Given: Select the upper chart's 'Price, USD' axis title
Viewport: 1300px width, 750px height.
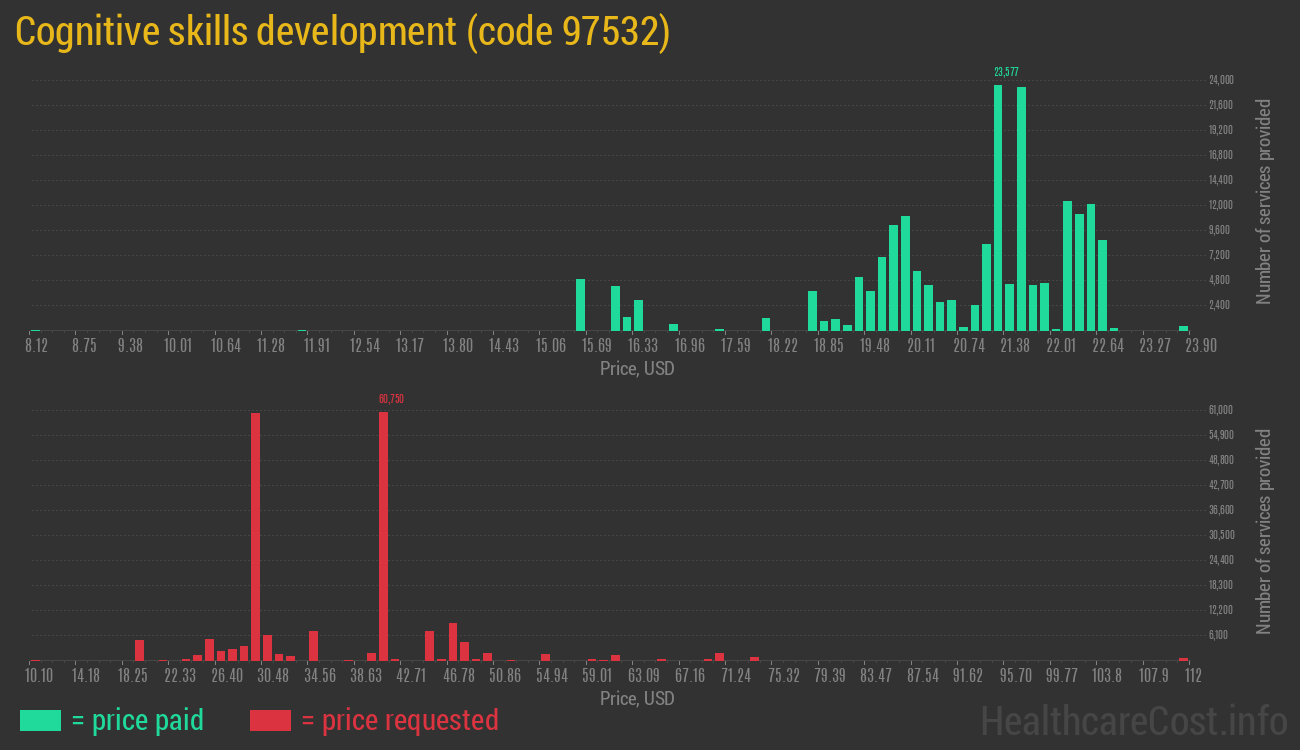Looking at the screenshot, I should pyautogui.click(x=637, y=369).
